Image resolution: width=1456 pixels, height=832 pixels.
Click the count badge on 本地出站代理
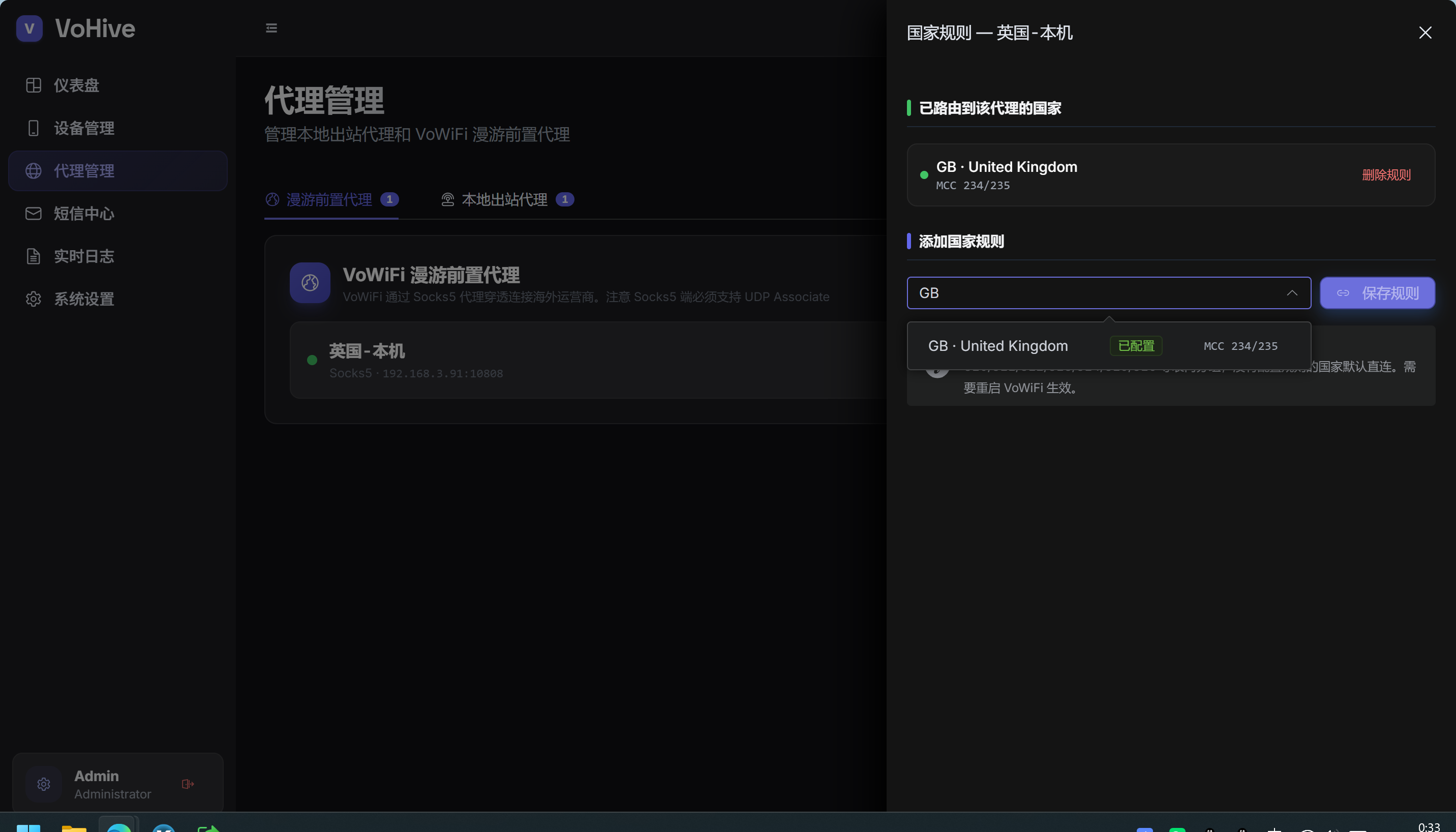(x=565, y=199)
